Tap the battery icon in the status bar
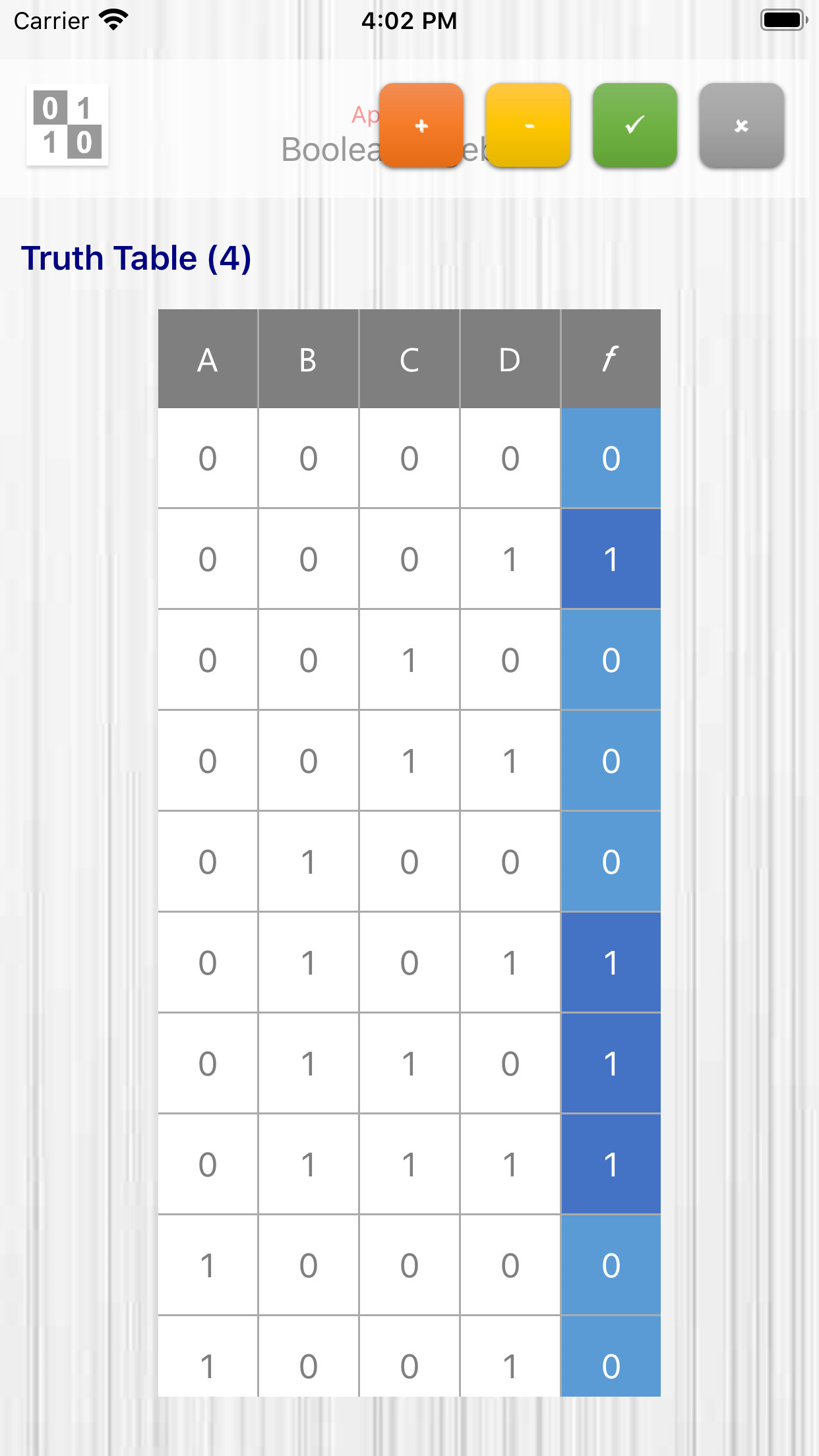The width and height of the screenshot is (819, 1456). (783, 20)
